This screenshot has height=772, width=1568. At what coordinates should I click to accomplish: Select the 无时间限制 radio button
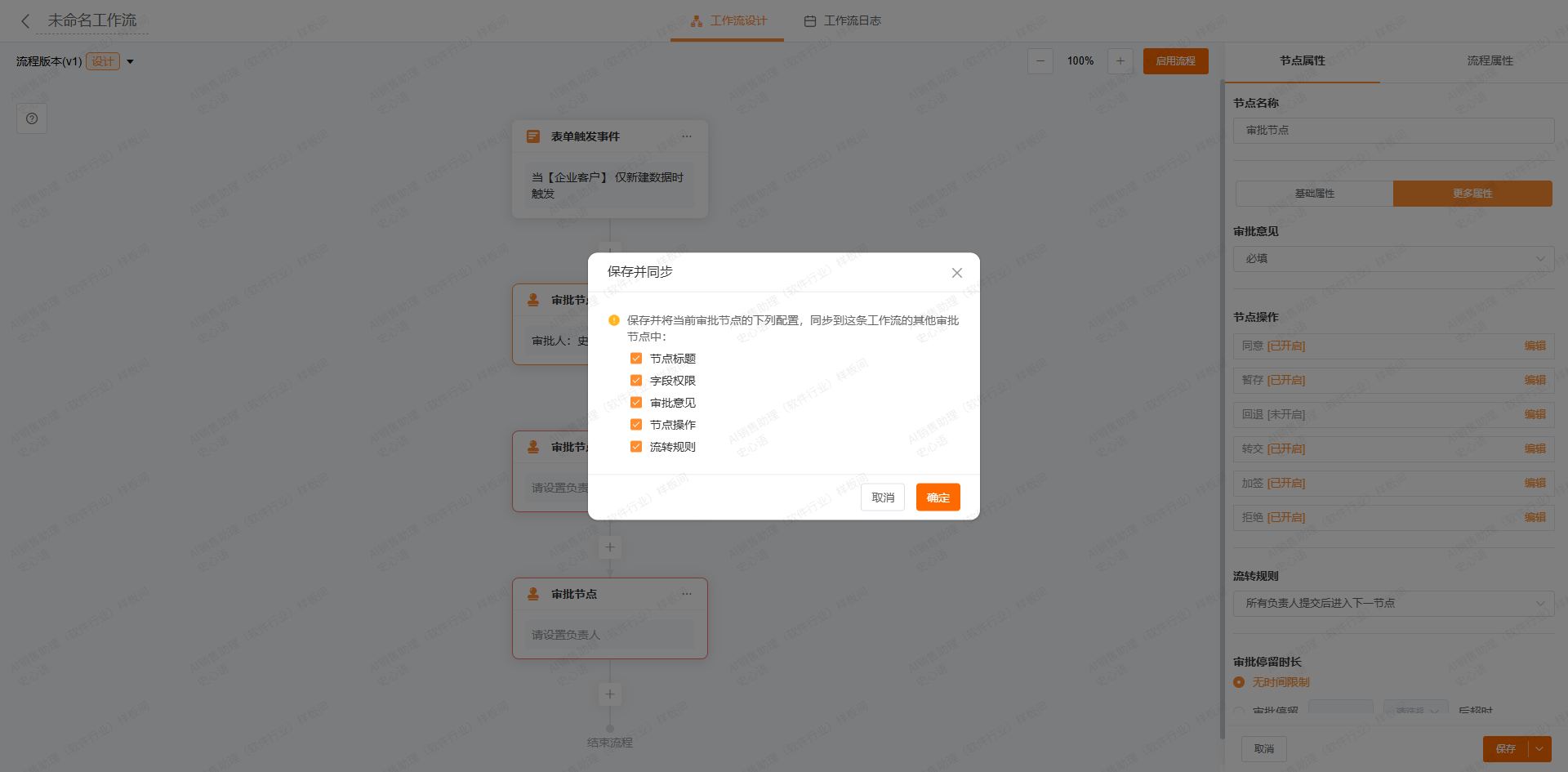tap(1239, 682)
